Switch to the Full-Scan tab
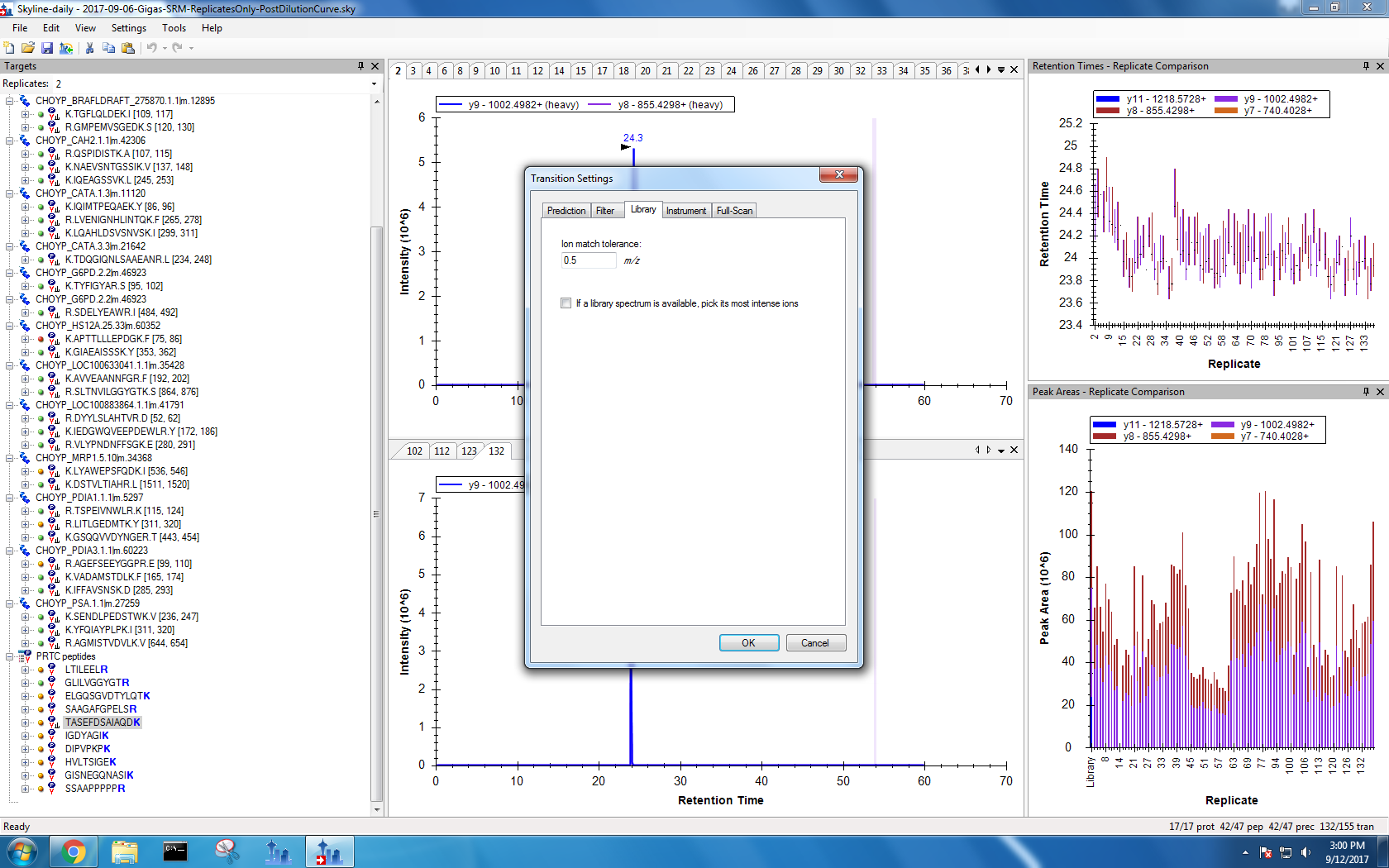Viewport: 1389px width, 868px height. click(x=734, y=211)
